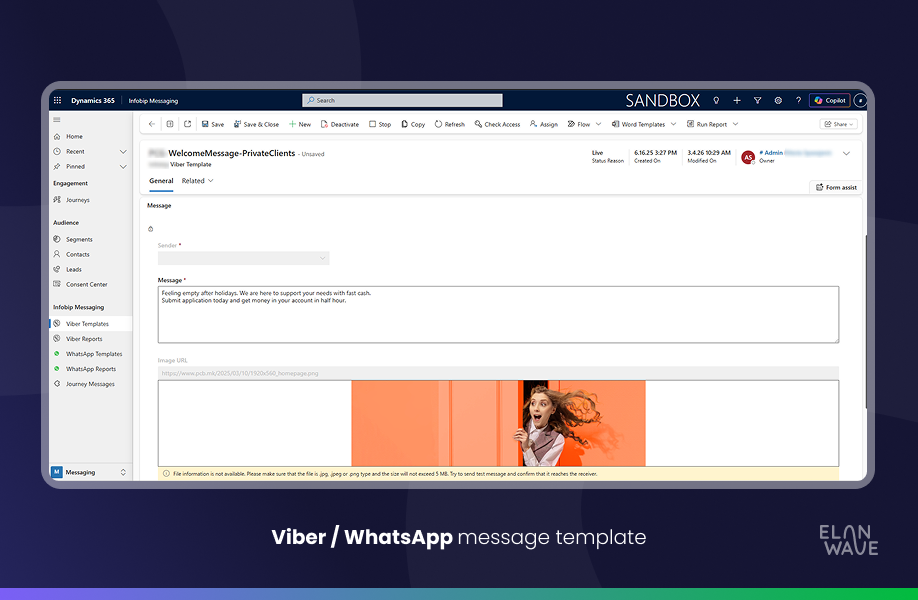The image size is (918, 600).
Task: Click the form vertical scrollbar
Action: (866, 321)
